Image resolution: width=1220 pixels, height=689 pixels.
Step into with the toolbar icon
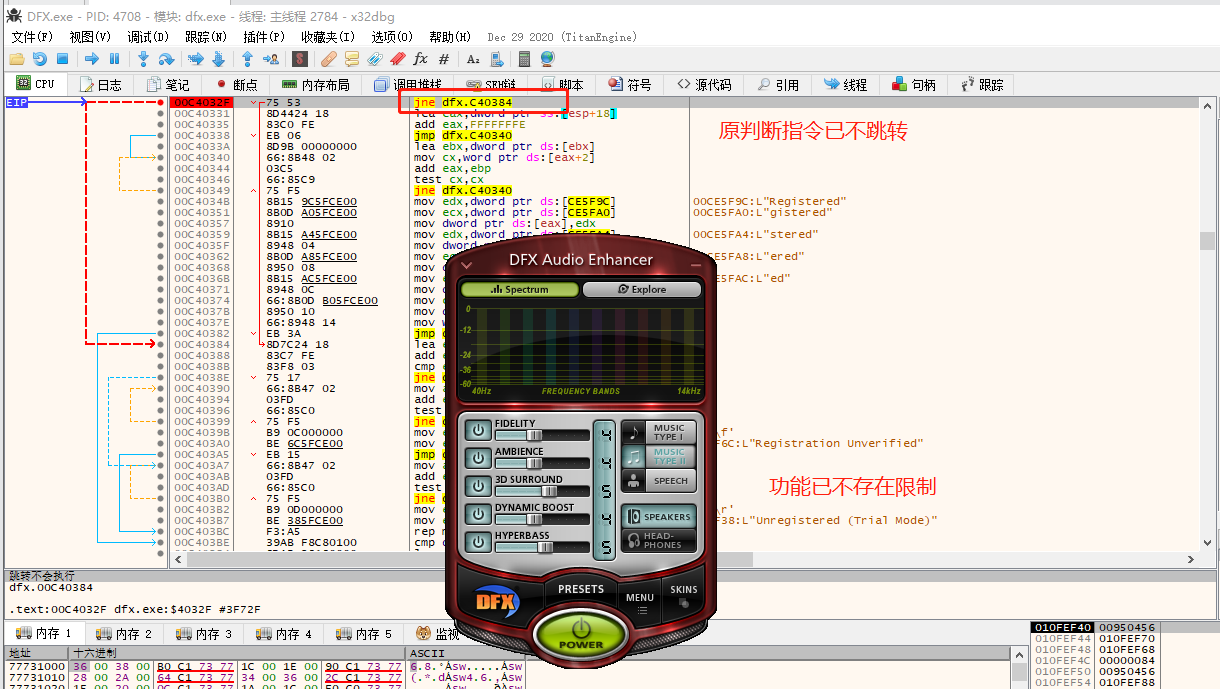pyautogui.click(x=143, y=59)
